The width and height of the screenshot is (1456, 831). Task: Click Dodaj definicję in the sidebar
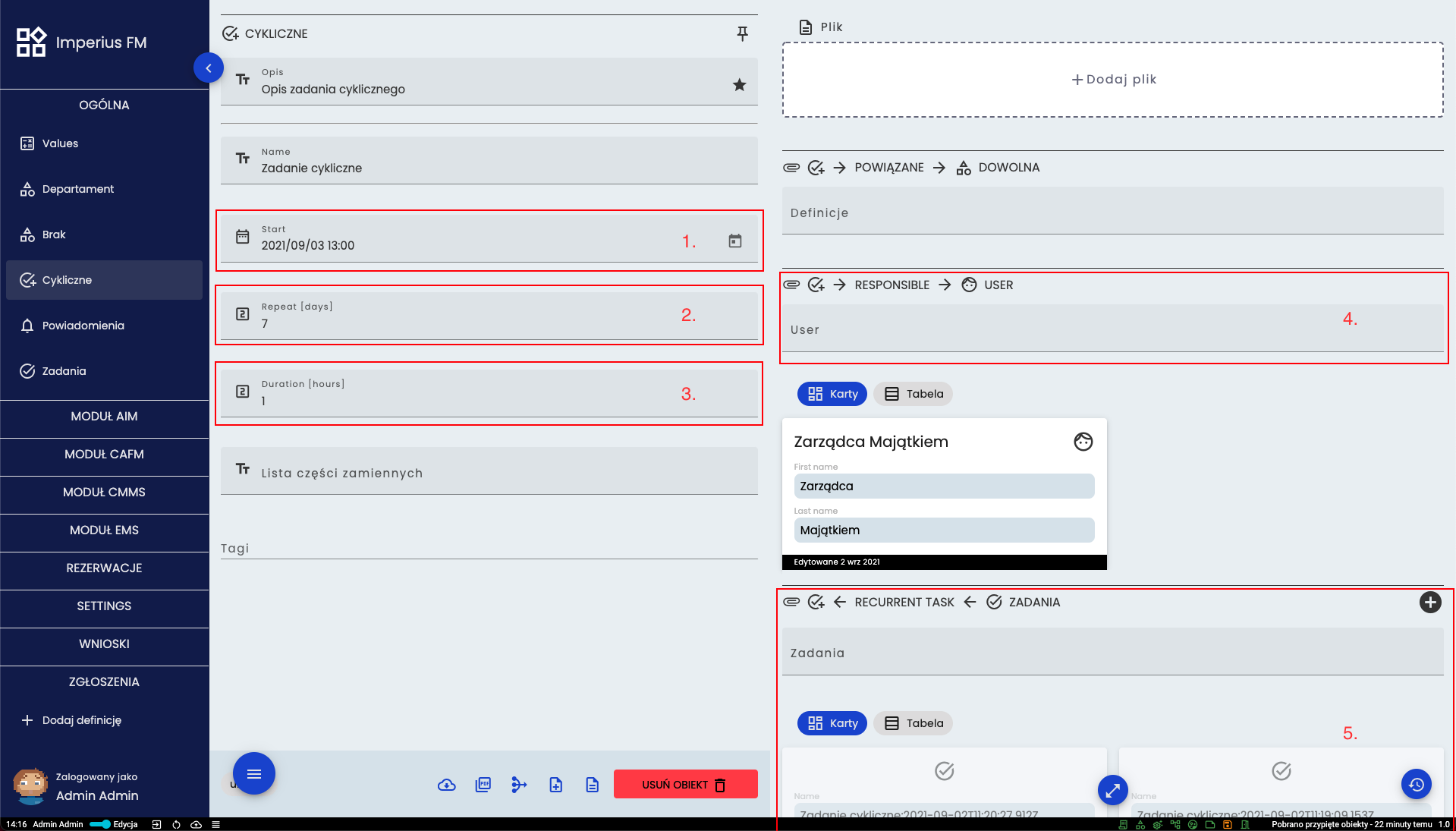click(x=104, y=720)
